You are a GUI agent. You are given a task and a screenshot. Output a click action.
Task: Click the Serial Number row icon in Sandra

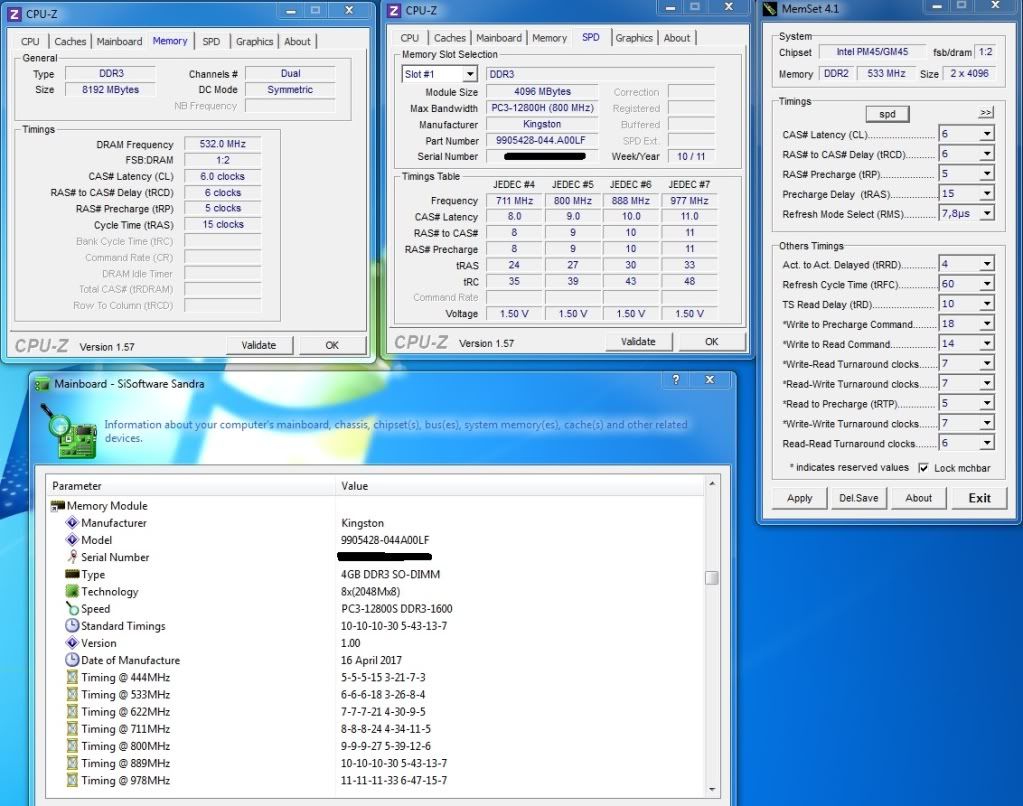pos(72,557)
